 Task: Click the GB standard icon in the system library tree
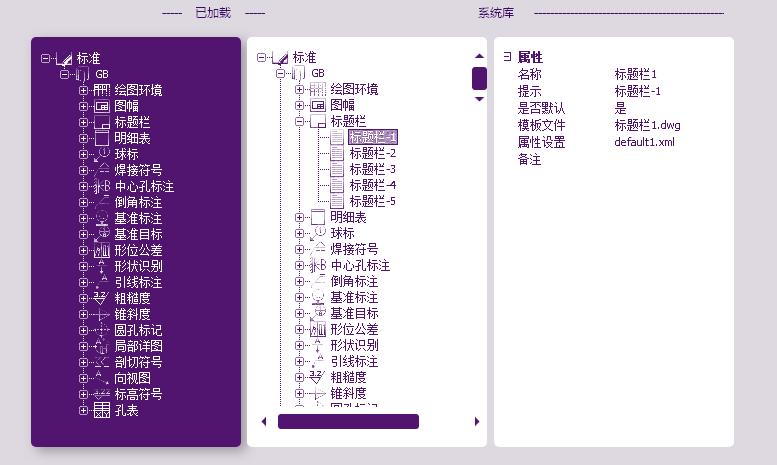click(x=298, y=73)
